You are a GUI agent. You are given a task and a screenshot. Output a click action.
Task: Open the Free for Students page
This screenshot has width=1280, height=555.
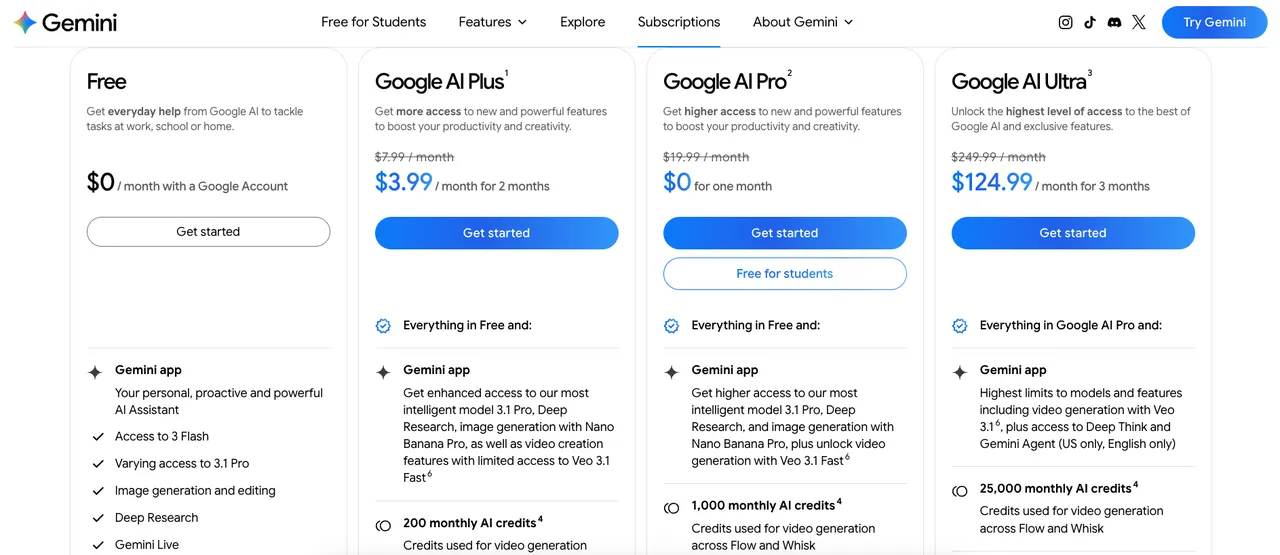(373, 22)
